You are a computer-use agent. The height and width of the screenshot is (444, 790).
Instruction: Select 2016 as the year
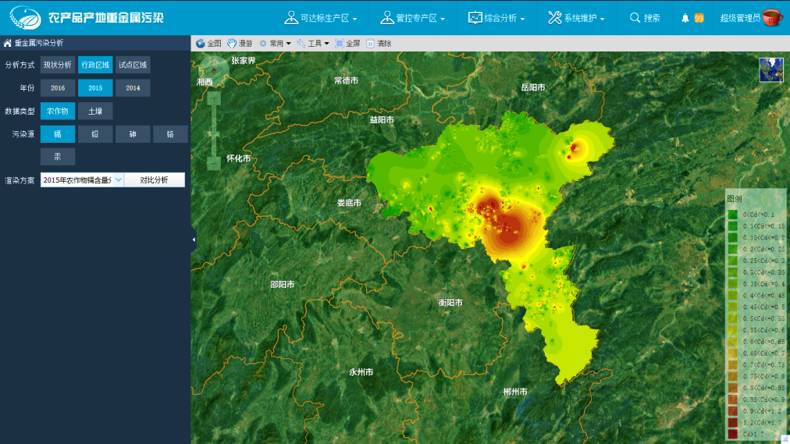tap(58, 88)
